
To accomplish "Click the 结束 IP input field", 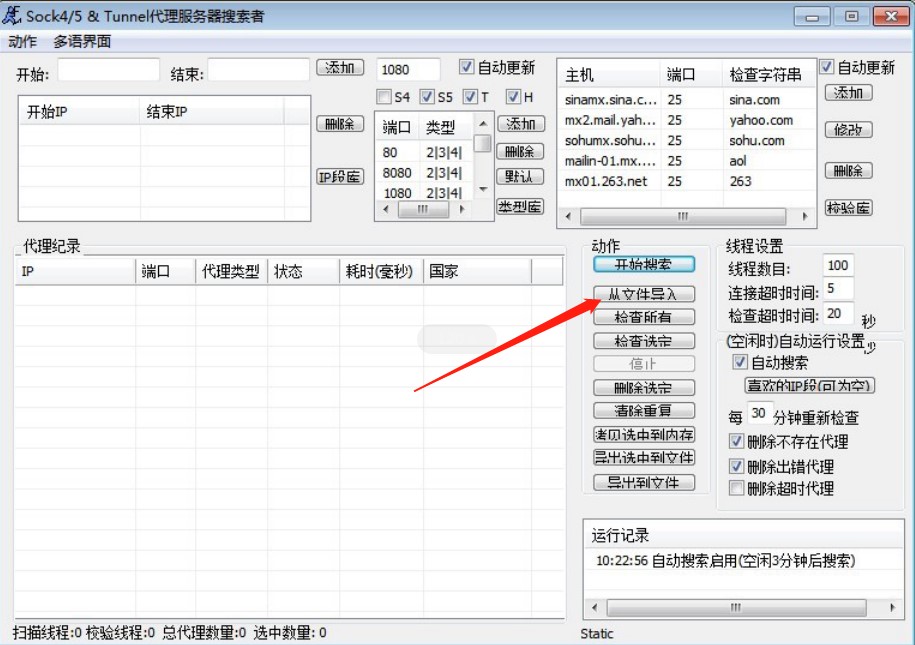I will tap(259, 70).
